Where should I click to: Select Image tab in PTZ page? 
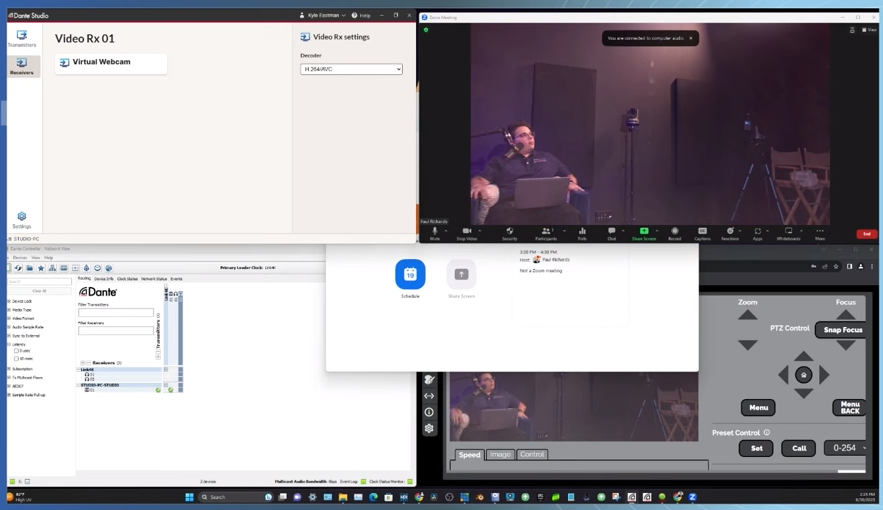[500, 454]
